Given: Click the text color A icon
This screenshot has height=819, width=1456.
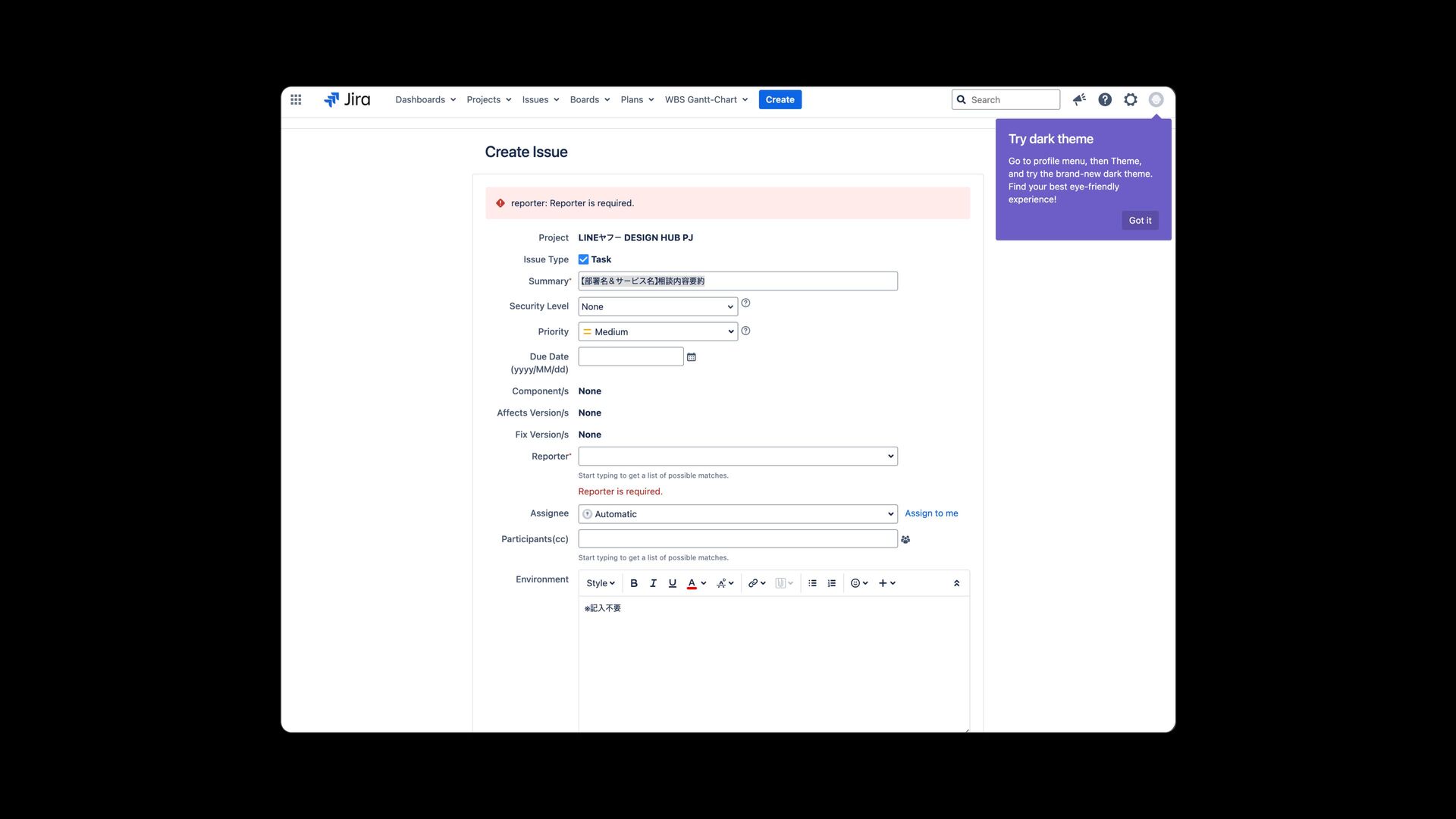Looking at the screenshot, I should tap(692, 583).
